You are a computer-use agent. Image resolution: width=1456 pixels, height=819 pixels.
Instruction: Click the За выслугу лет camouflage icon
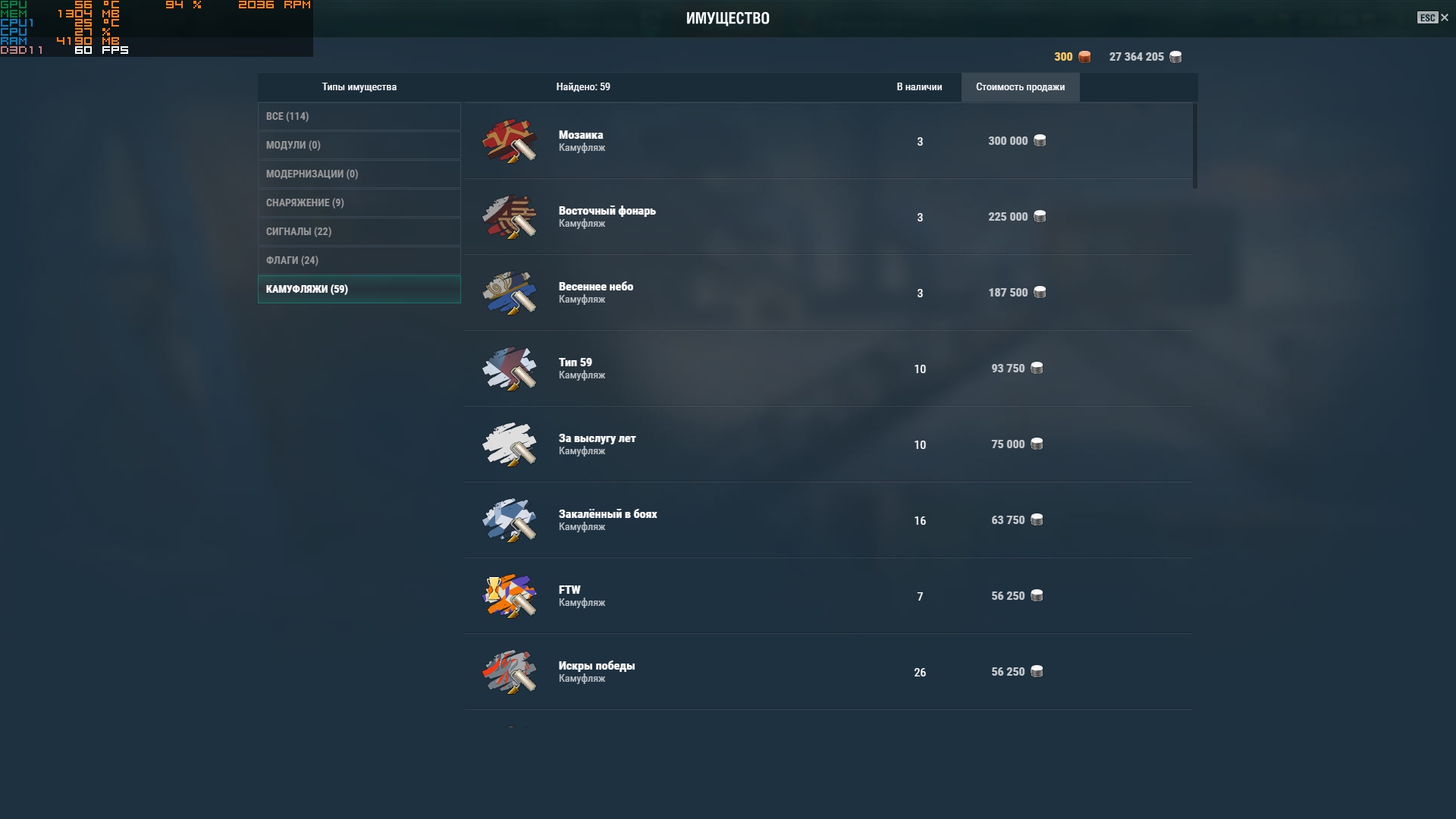(510, 444)
